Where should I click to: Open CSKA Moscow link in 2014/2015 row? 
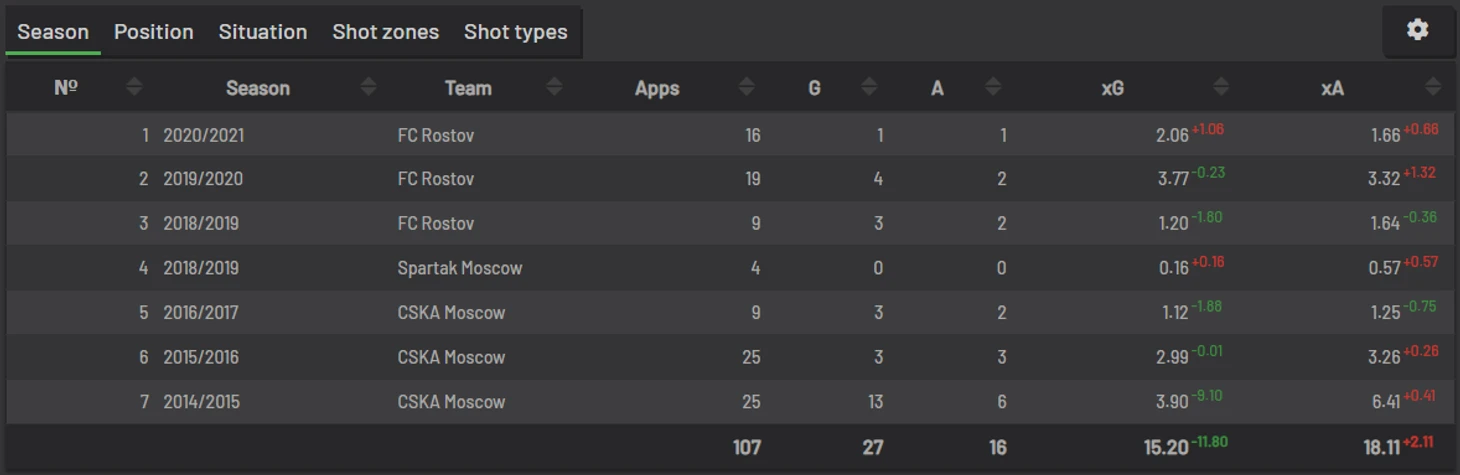pos(451,402)
